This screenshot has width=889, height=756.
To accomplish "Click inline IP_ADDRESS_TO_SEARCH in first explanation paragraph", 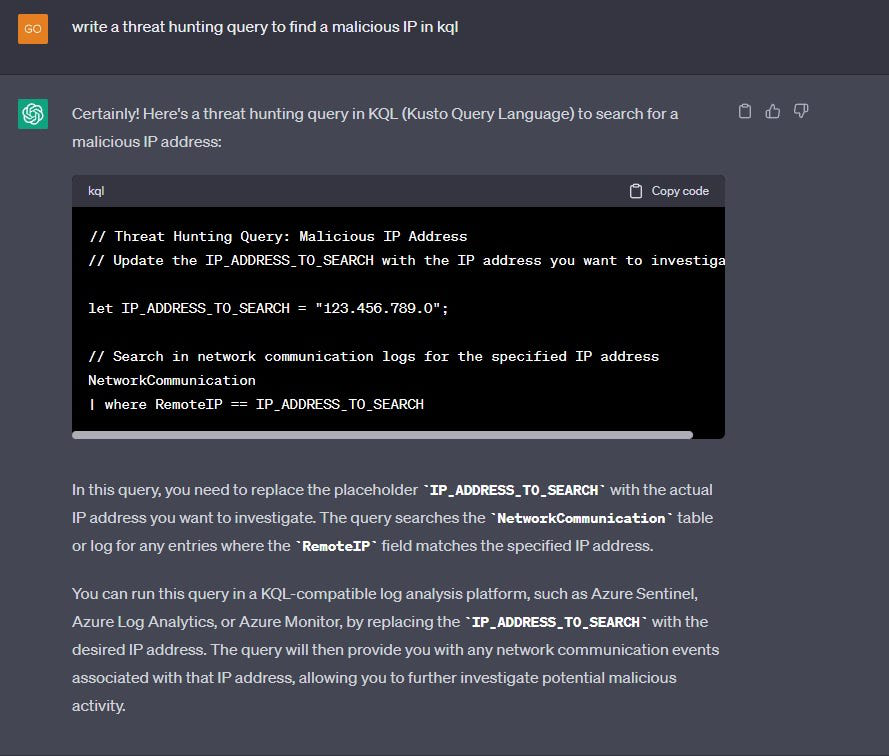I will pos(514,490).
